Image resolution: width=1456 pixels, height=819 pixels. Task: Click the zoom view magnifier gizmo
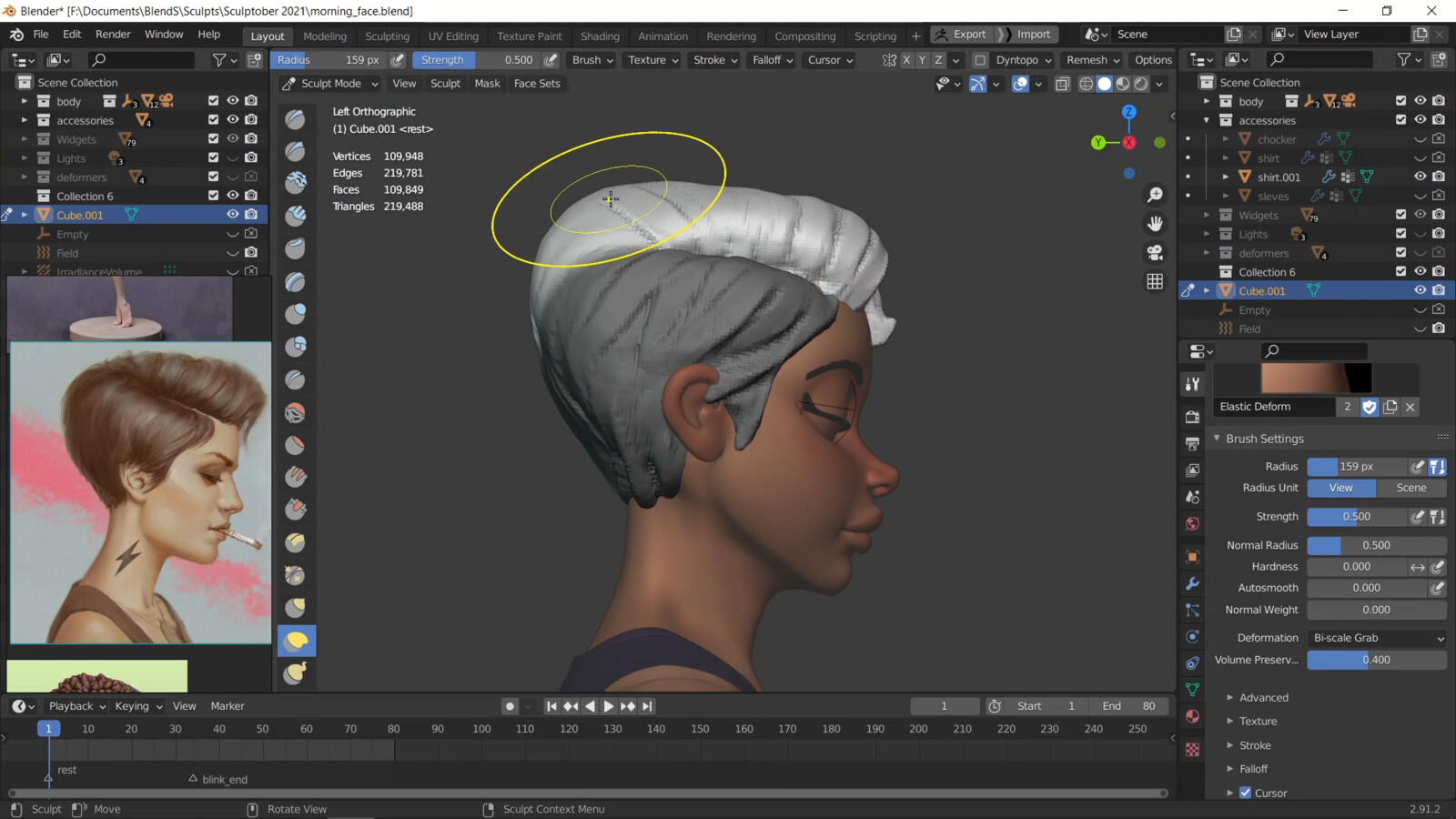tap(1155, 195)
